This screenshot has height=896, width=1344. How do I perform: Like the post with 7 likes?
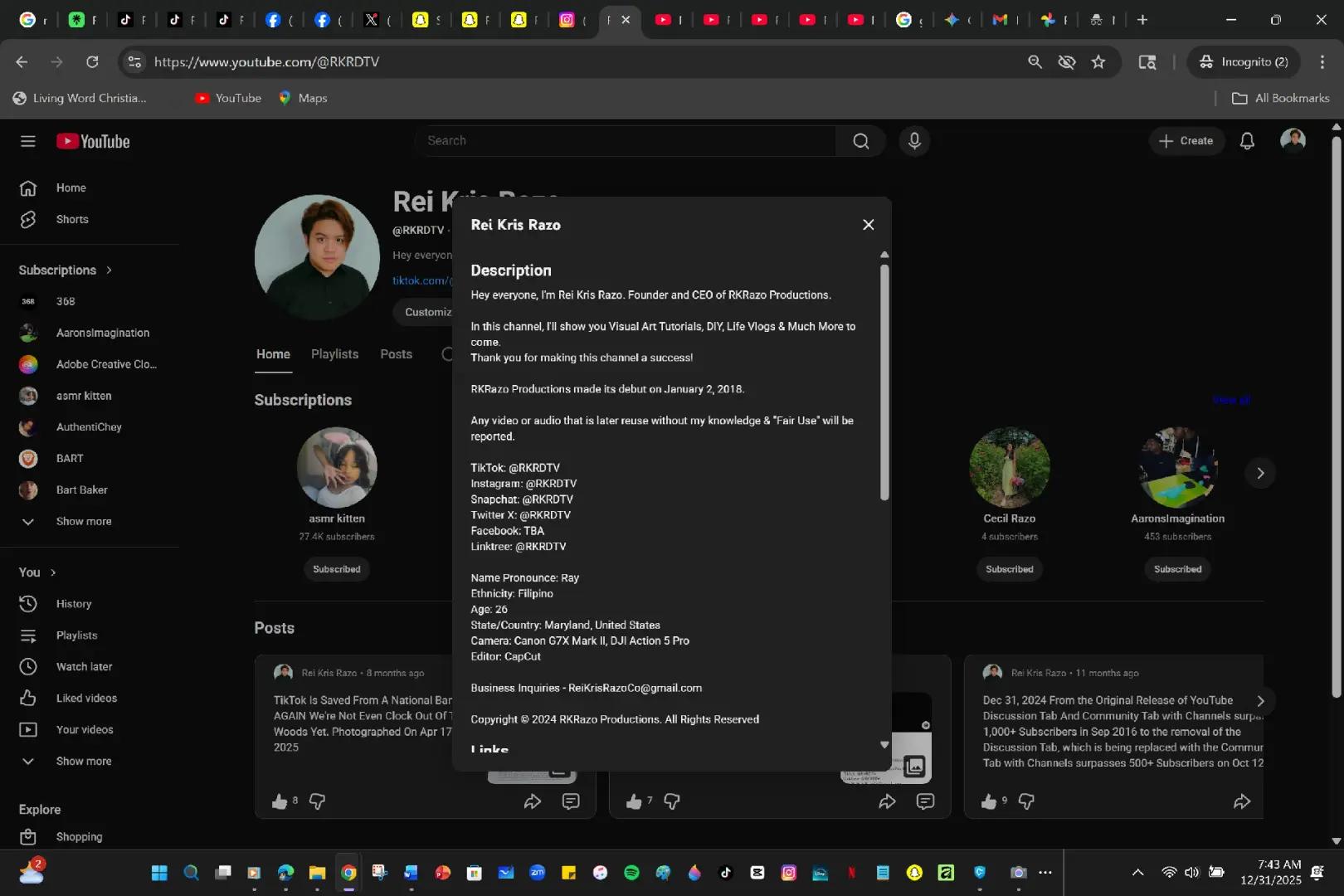point(634,801)
